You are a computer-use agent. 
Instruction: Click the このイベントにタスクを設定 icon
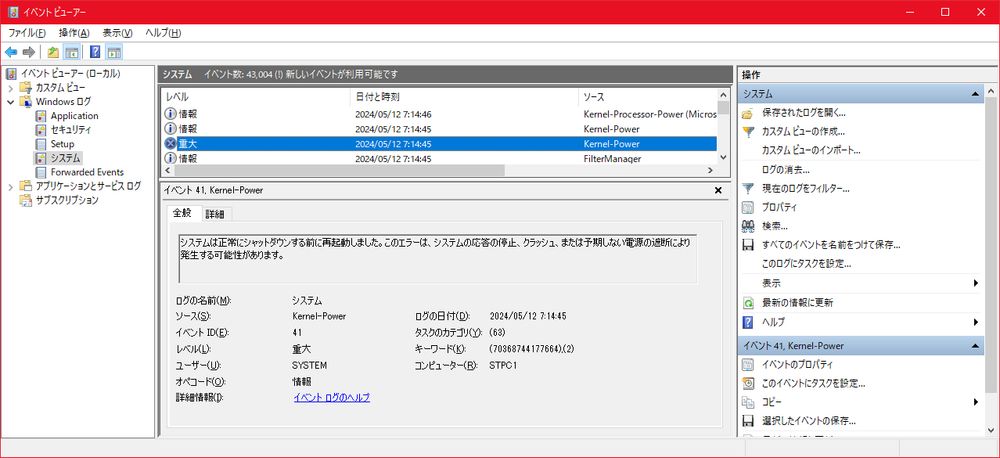(x=749, y=384)
